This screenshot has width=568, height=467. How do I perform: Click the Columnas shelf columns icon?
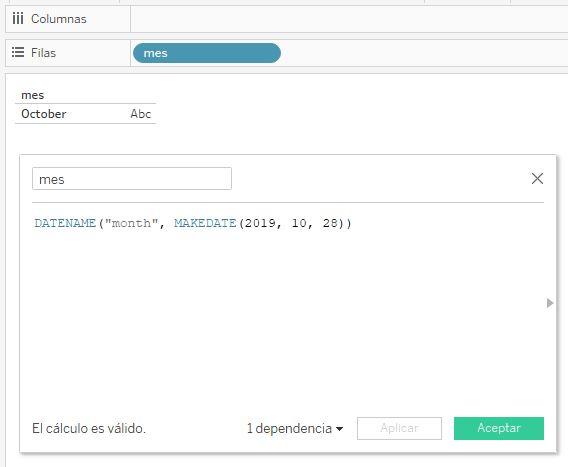[x=18, y=18]
